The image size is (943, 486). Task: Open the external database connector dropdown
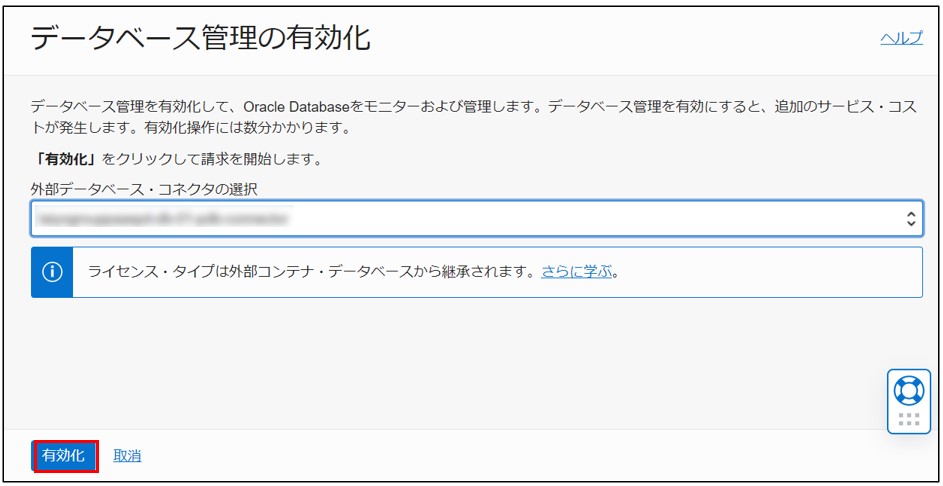(475, 218)
